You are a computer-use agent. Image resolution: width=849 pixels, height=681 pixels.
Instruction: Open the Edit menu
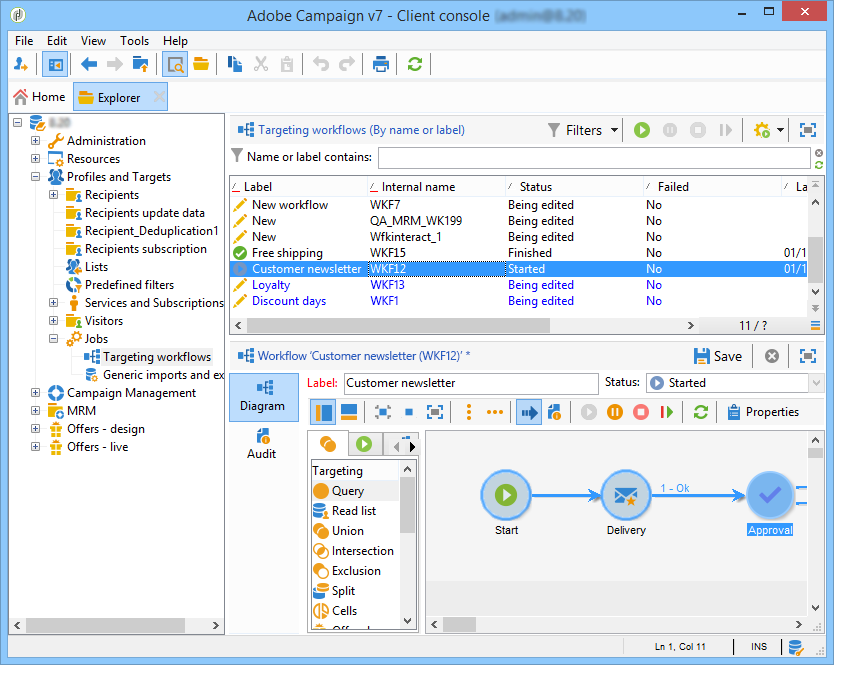click(x=57, y=41)
